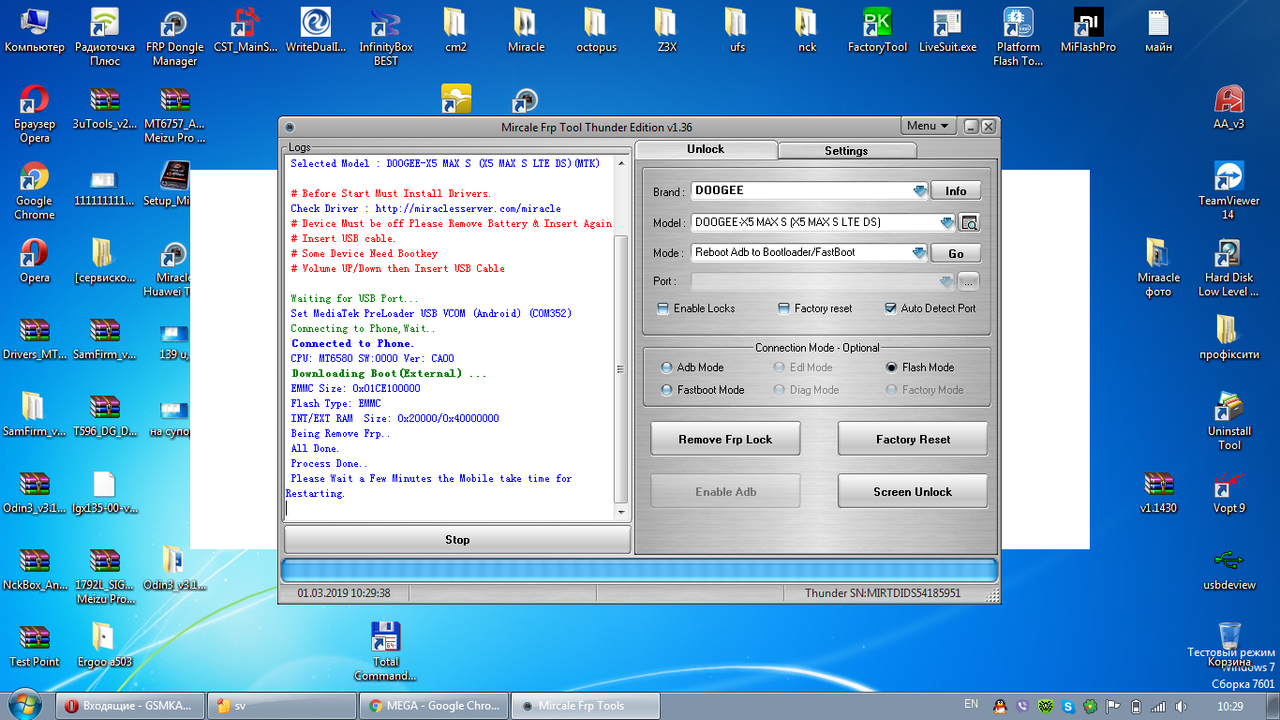Switch to MEGA - Google Chrome taskbar item
Image resolution: width=1280 pixels, height=720 pixels.
pos(434,705)
